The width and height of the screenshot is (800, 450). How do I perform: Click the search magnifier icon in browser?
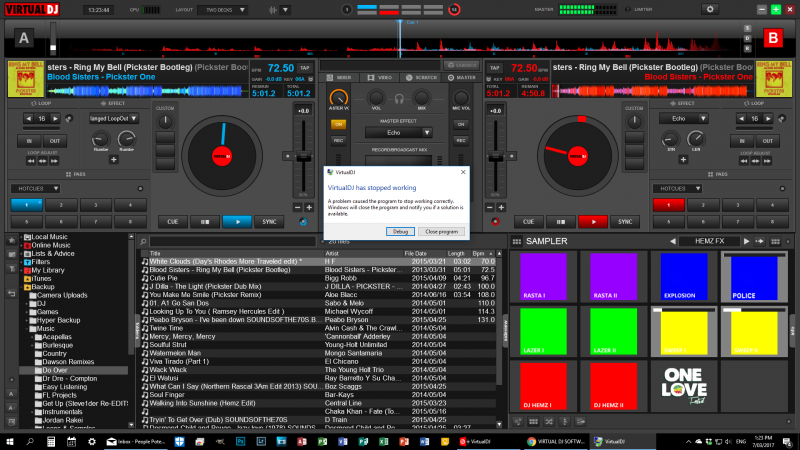tap(143, 242)
